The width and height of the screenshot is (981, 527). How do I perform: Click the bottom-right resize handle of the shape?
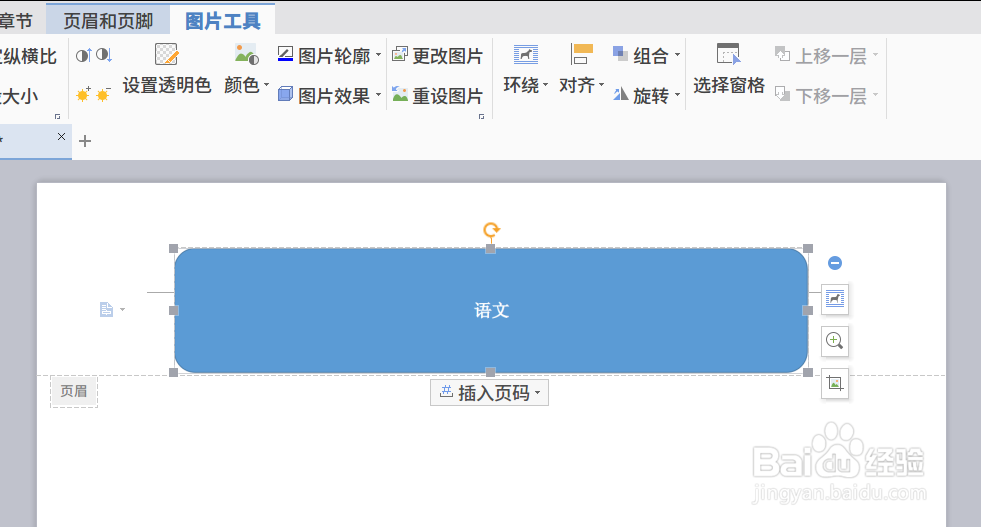point(808,372)
